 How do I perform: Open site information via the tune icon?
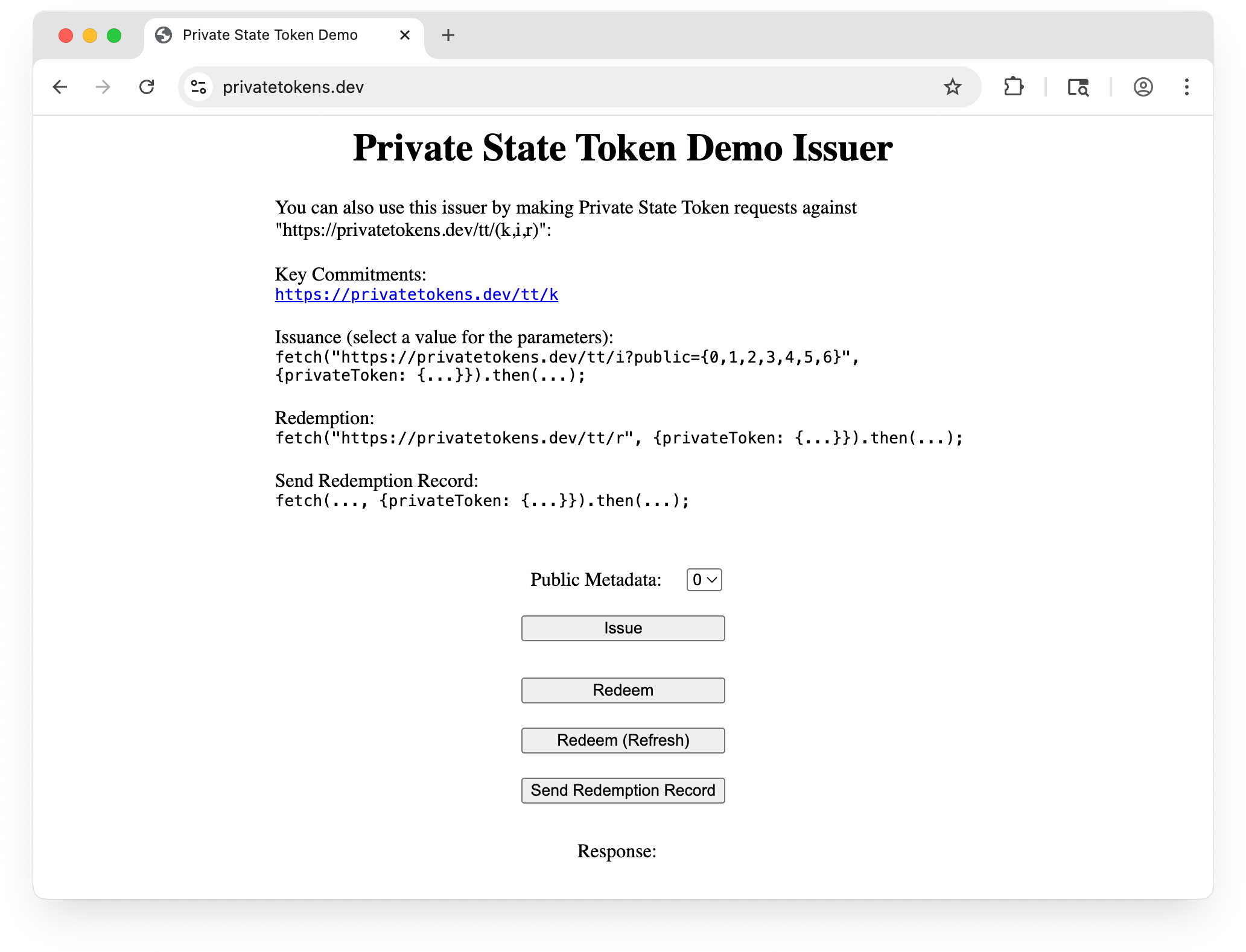coord(199,86)
